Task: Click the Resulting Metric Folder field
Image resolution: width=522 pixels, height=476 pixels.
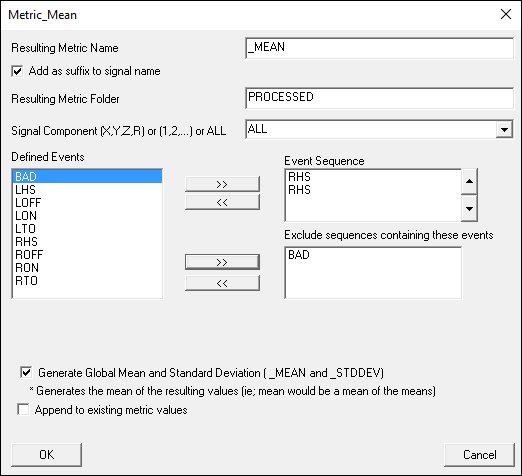Action: (x=379, y=98)
